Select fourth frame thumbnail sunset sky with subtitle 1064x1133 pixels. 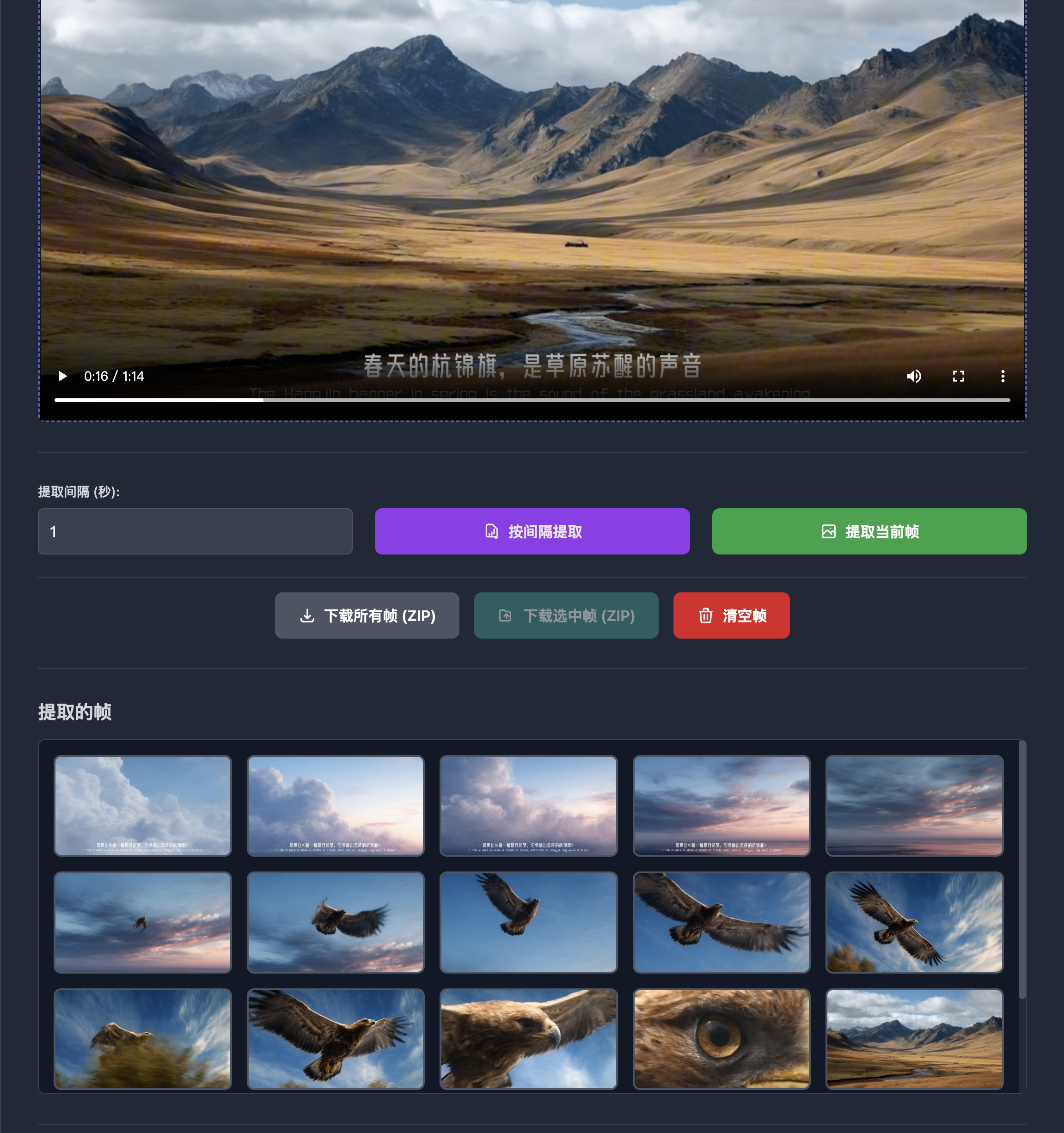click(722, 805)
